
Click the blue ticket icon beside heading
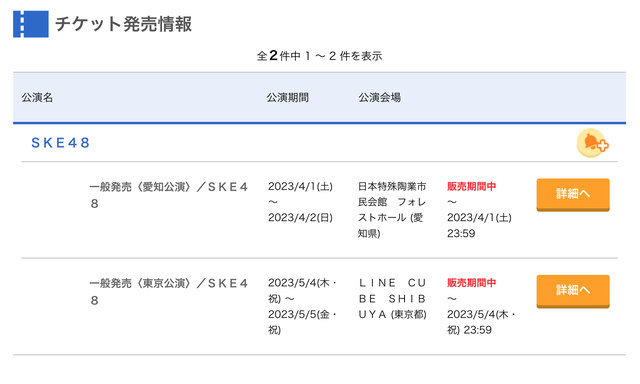click(31, 24)
